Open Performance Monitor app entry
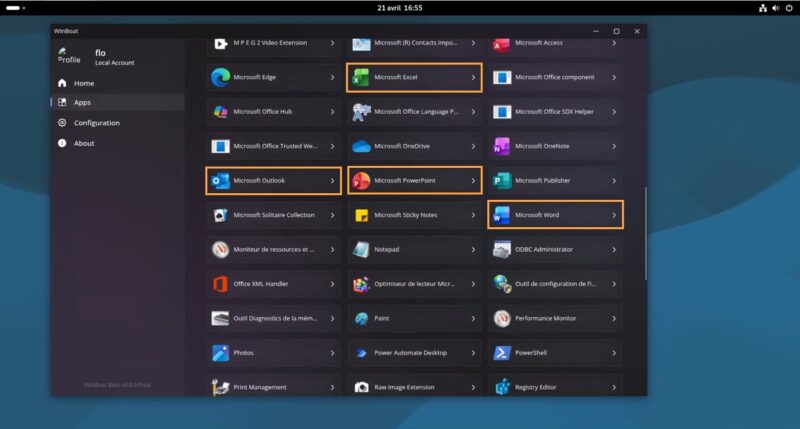Screen dimensions: 800x429 pos(545,318)
